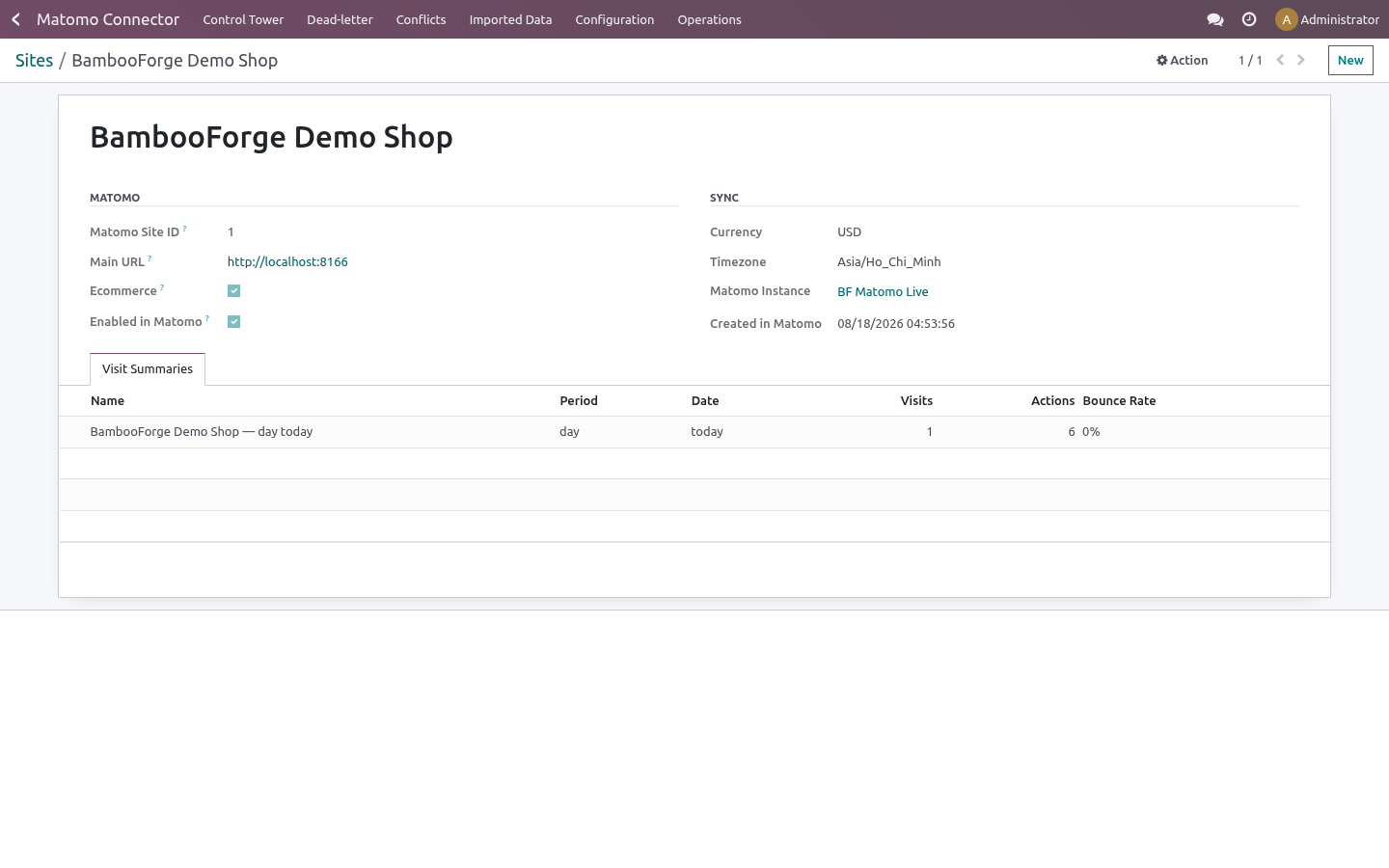Open the Action gear dropdown
The height and width of the screenshot is (868, 1389).
[1182, 60]
